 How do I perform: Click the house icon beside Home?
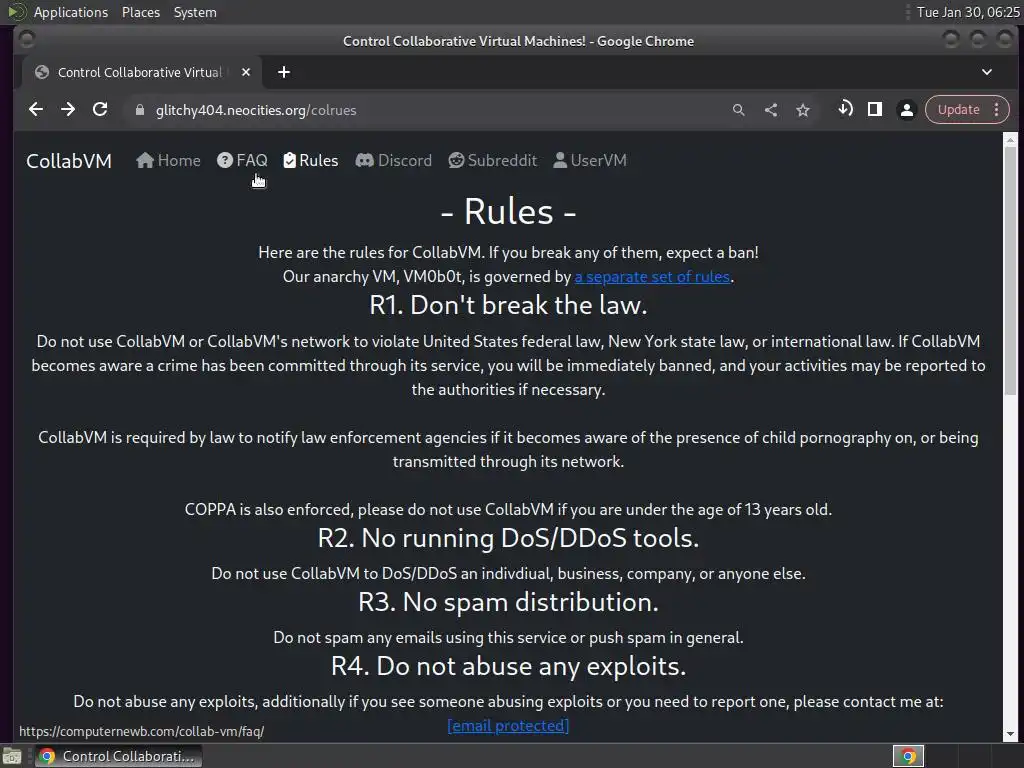(145, 160)
